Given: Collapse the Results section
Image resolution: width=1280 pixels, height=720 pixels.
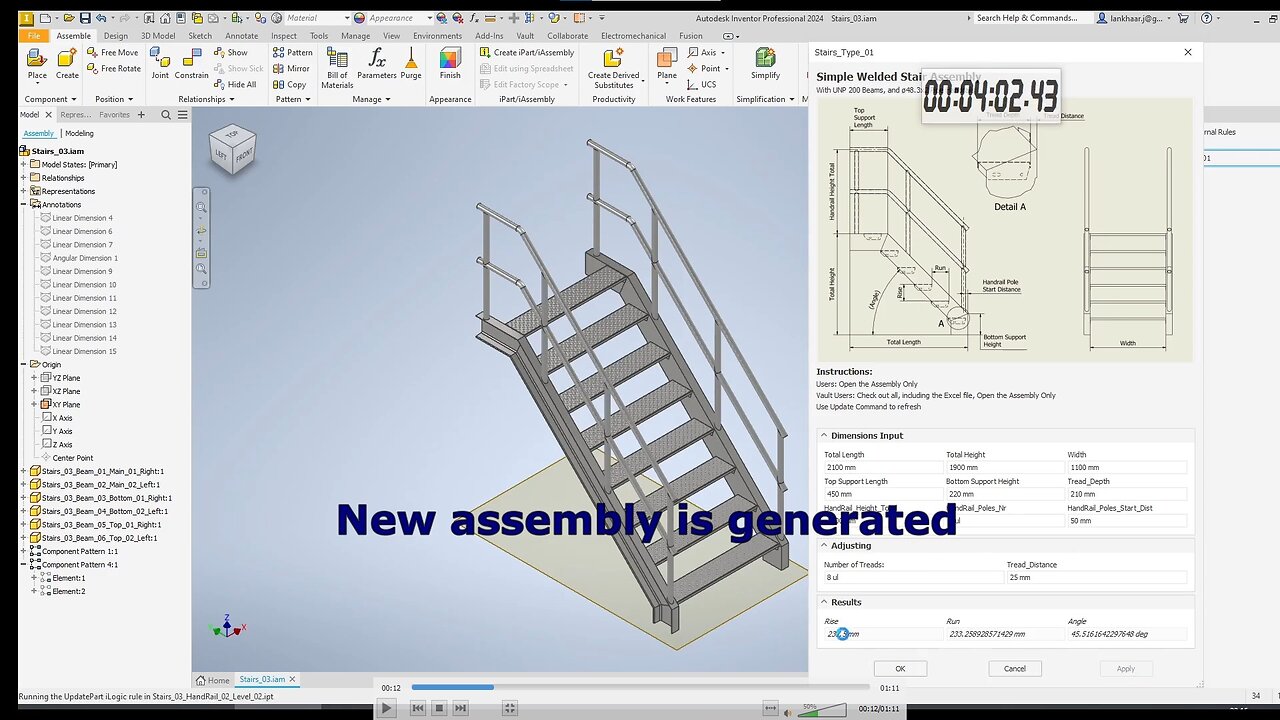Looking at the screenshot, I should [x=824, y=603].
